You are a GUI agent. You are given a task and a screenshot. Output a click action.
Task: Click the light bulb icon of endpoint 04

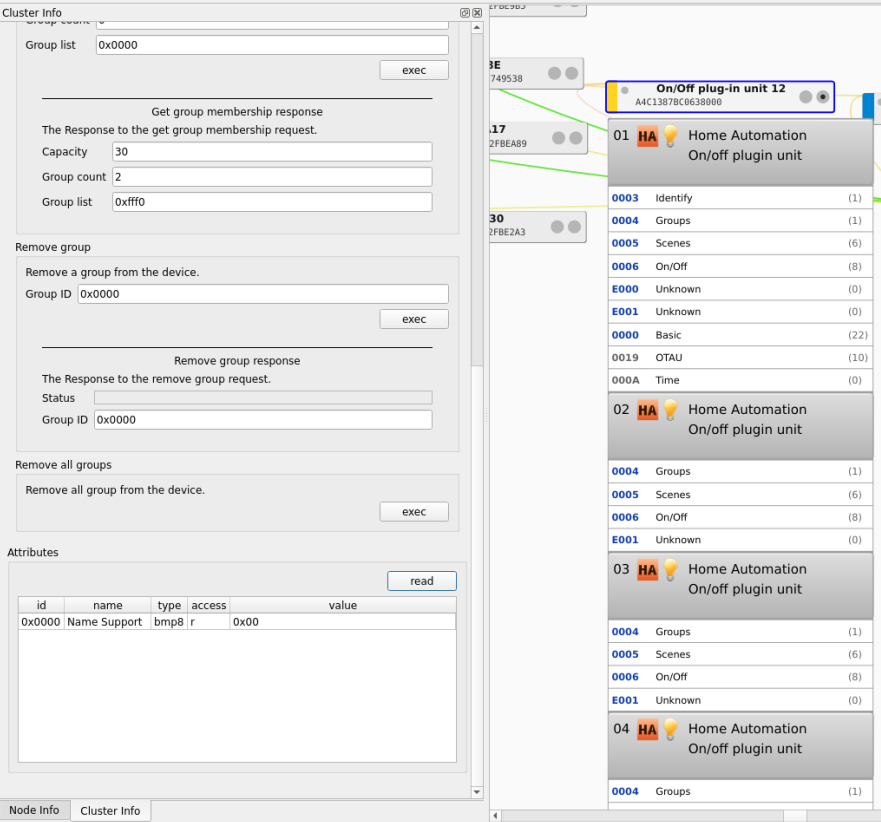coord(670,729)
